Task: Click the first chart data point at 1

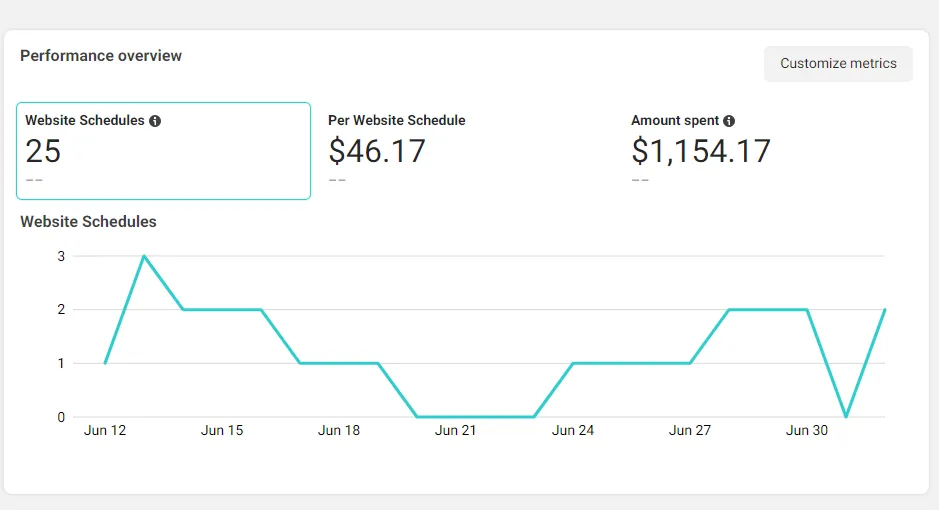Action: [105, 363]
